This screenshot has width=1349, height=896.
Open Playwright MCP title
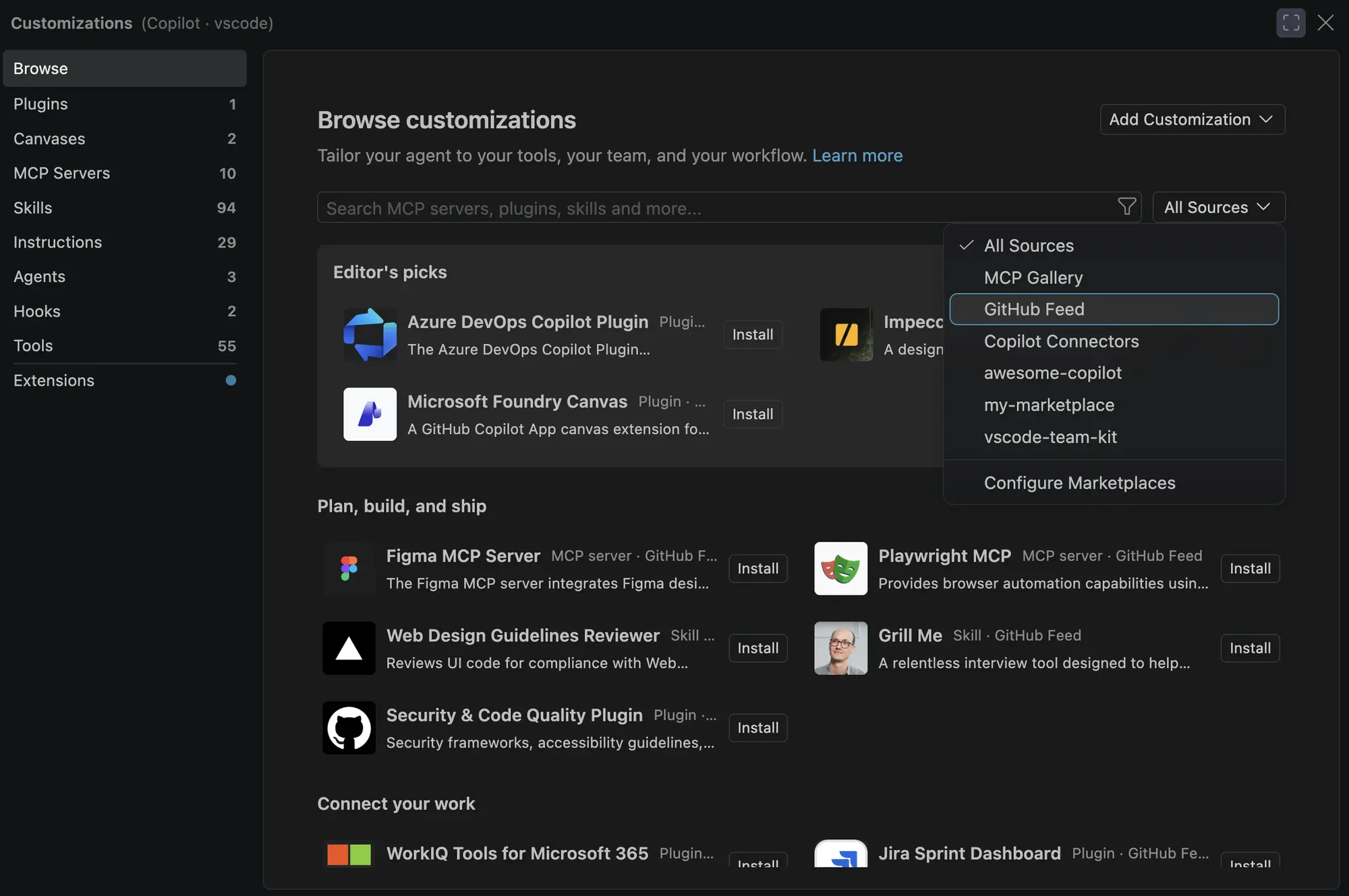pyautogui.click(x=944, y=556)
